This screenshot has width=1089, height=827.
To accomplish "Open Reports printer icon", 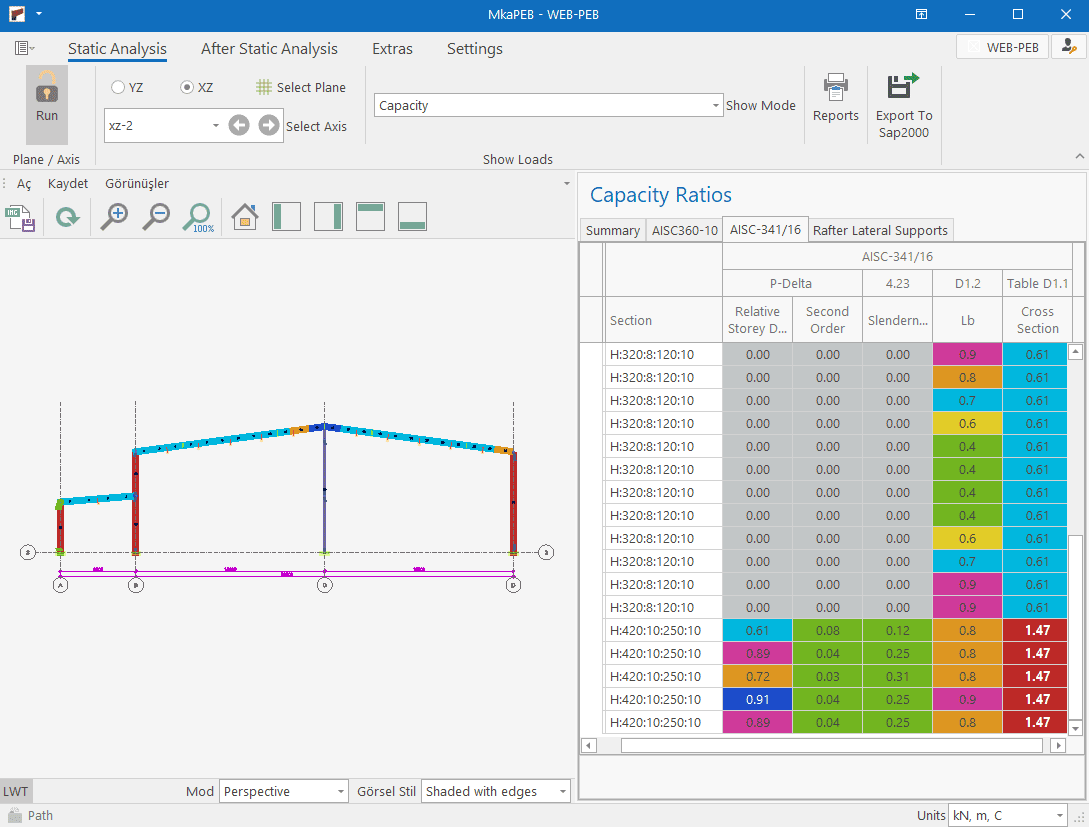I will 835,88.
